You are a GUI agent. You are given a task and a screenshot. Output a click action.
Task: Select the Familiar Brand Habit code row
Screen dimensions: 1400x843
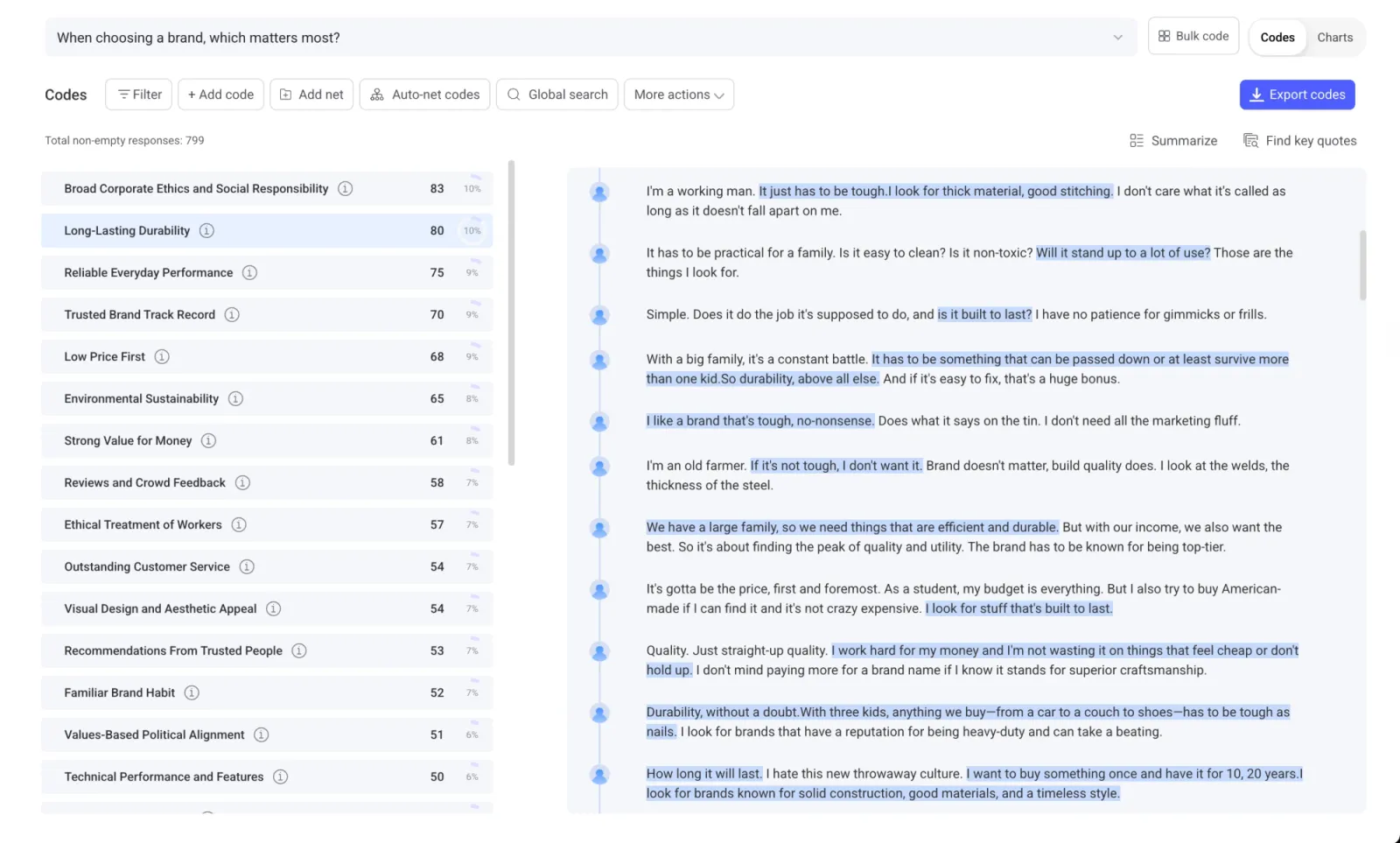[267, 692]
